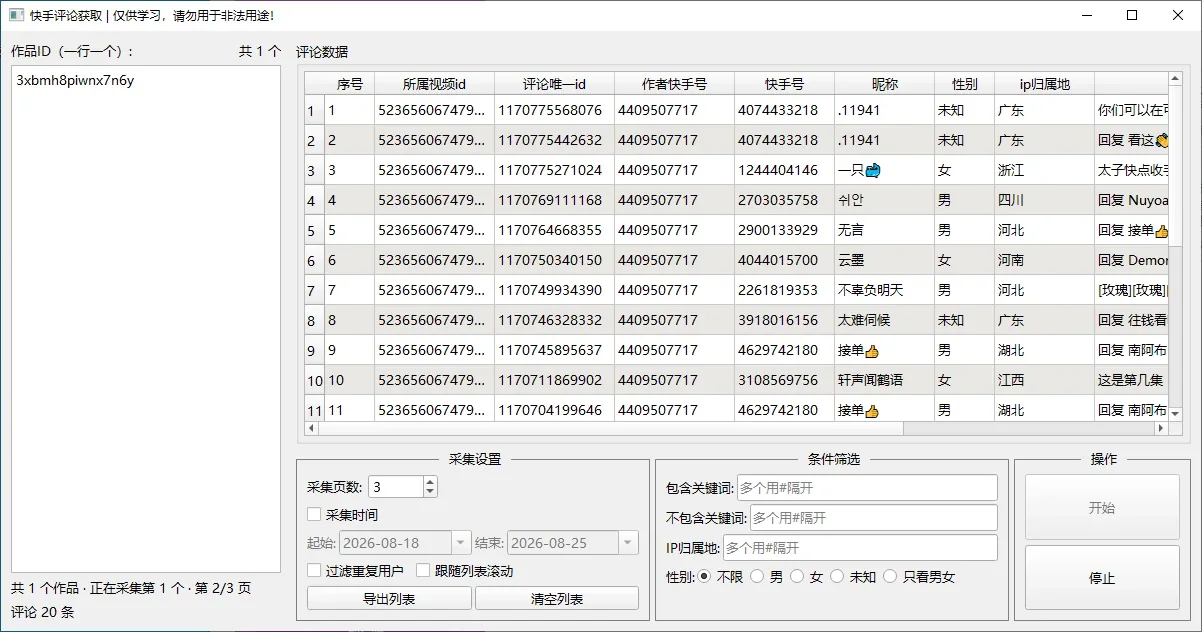Screen dimensions: 1202x632
Task: Toggle 跟随列表滚动 checkbox
Action: [423, 571]
